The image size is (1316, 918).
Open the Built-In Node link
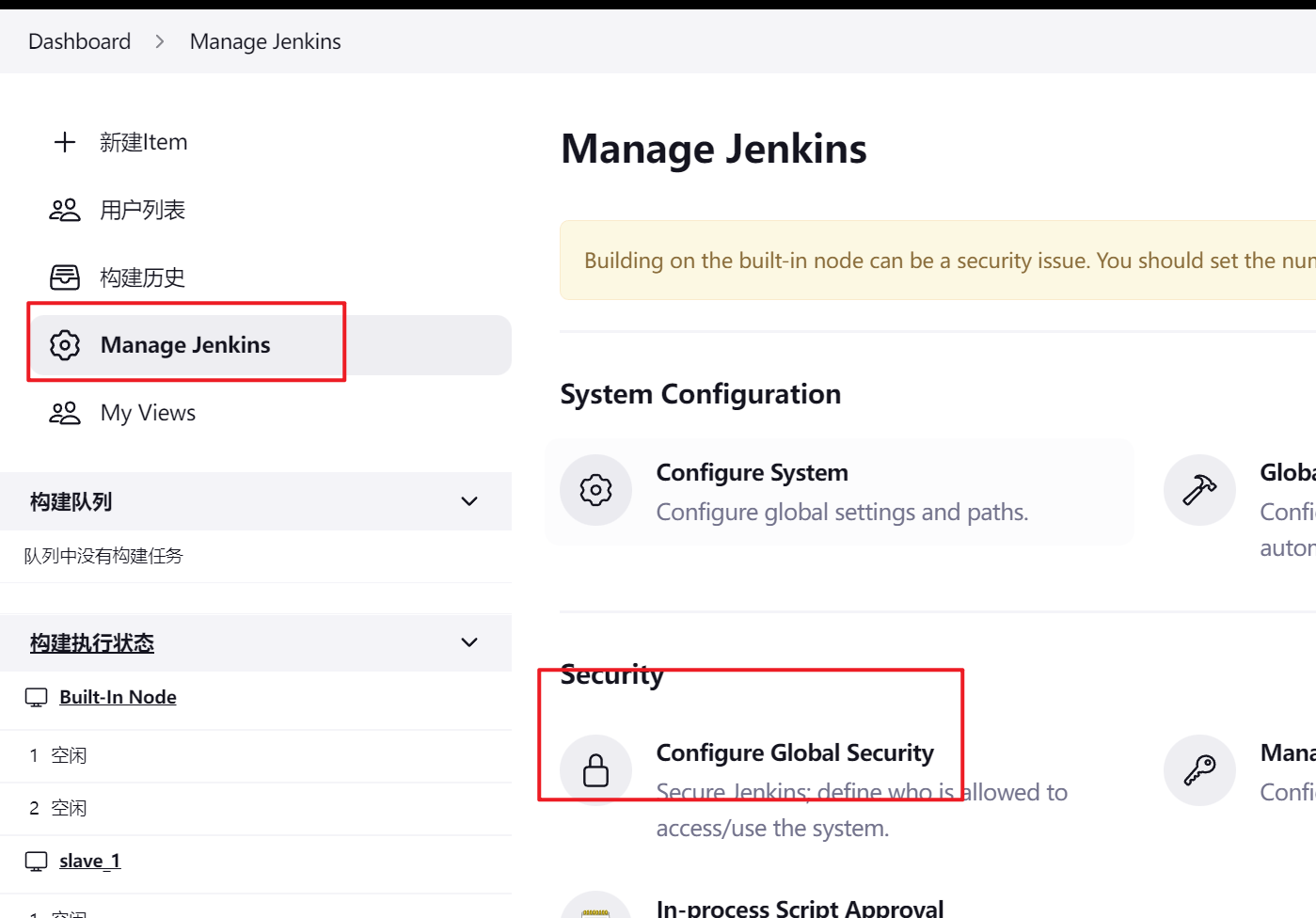118,697
